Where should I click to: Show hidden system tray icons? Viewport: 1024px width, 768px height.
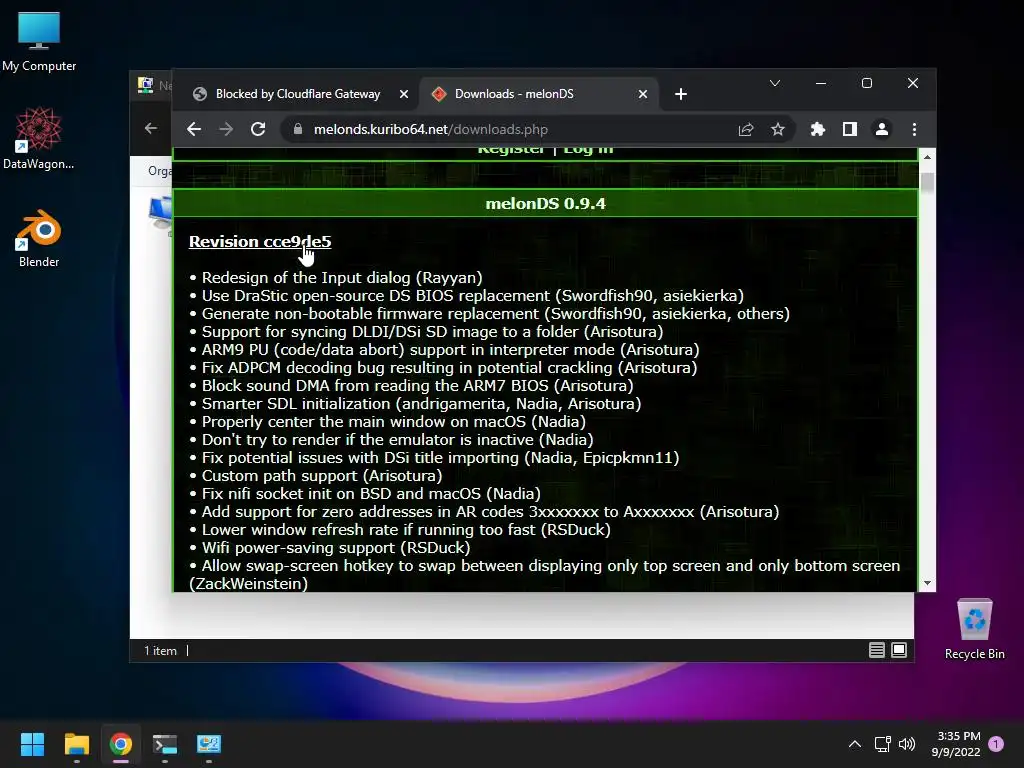[854, 744]
